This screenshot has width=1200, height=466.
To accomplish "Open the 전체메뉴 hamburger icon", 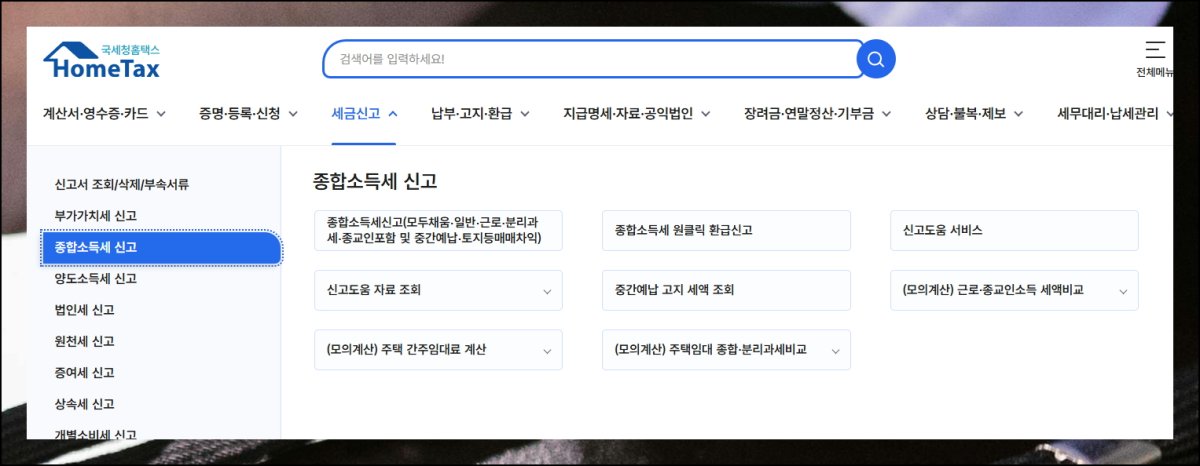I will 1155,50.
